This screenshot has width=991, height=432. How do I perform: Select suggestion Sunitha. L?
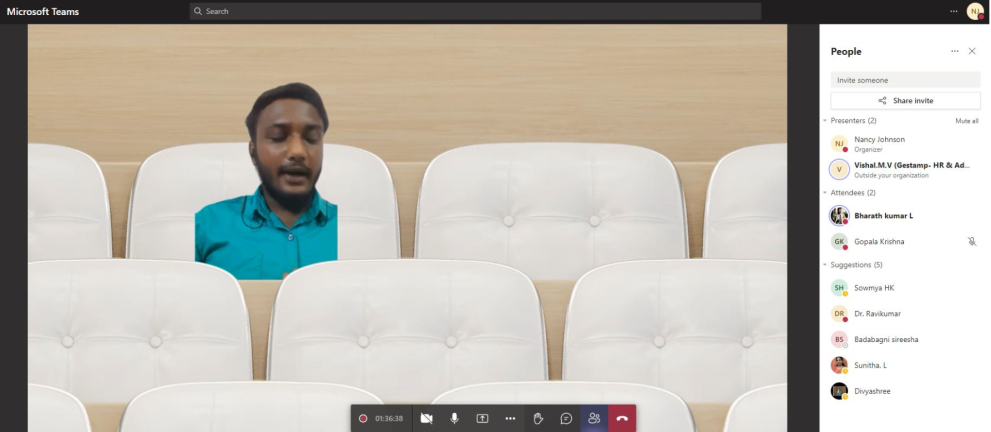click(x=905, y=365)
